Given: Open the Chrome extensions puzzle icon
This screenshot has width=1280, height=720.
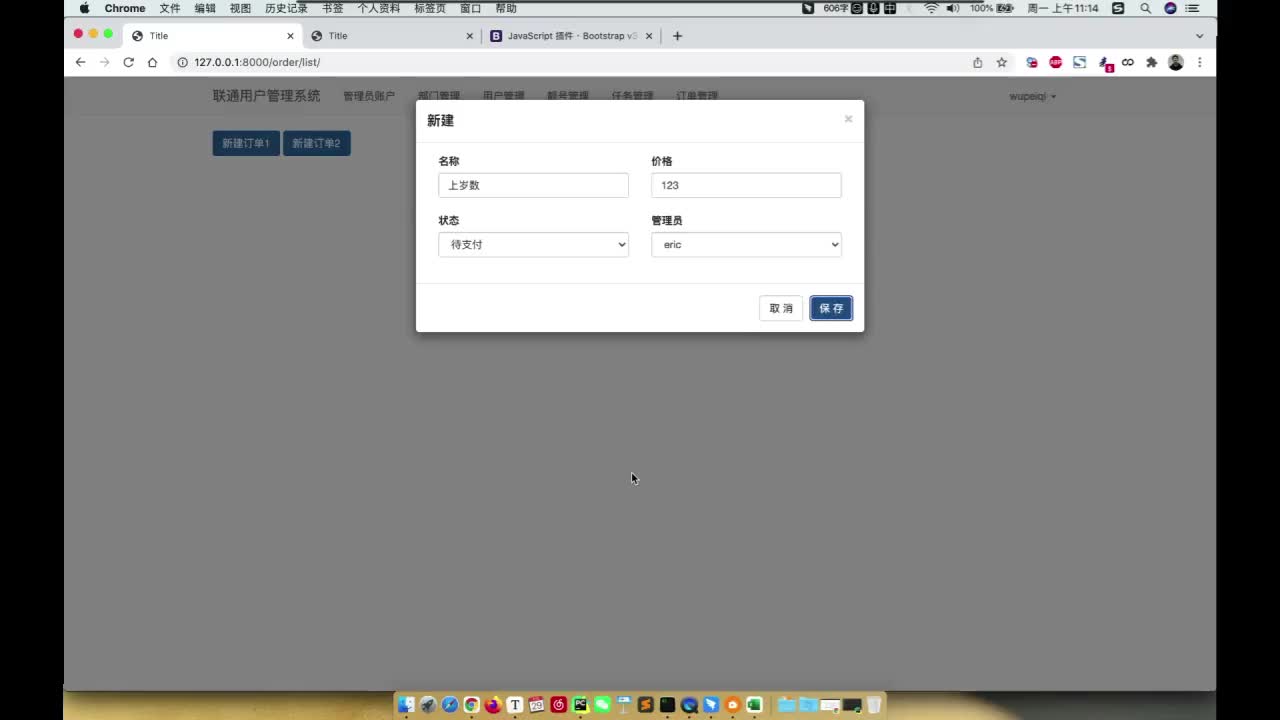Looking at the screenshot, I should (1151, 62).
